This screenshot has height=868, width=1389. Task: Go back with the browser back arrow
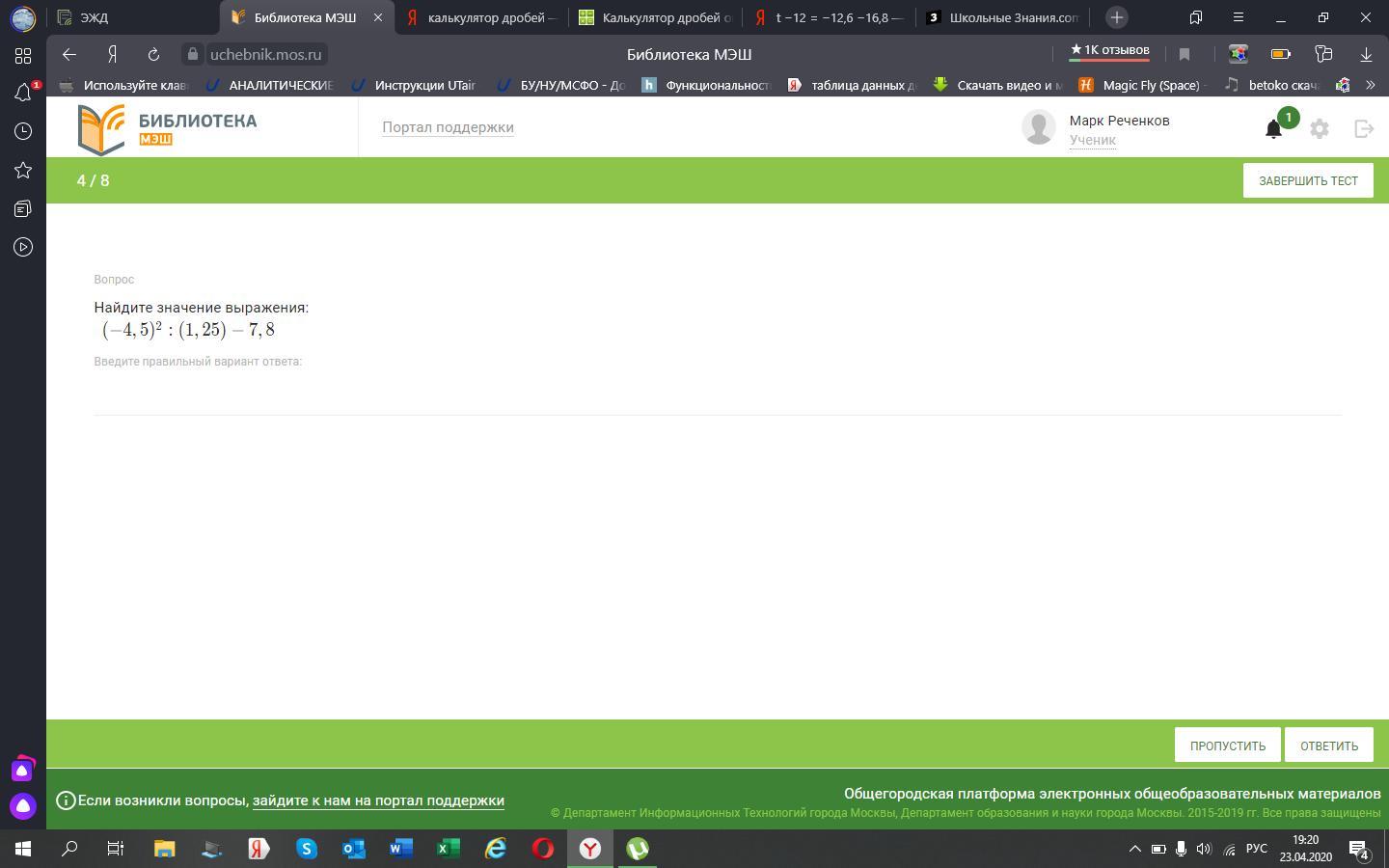[x=68, y=54]
